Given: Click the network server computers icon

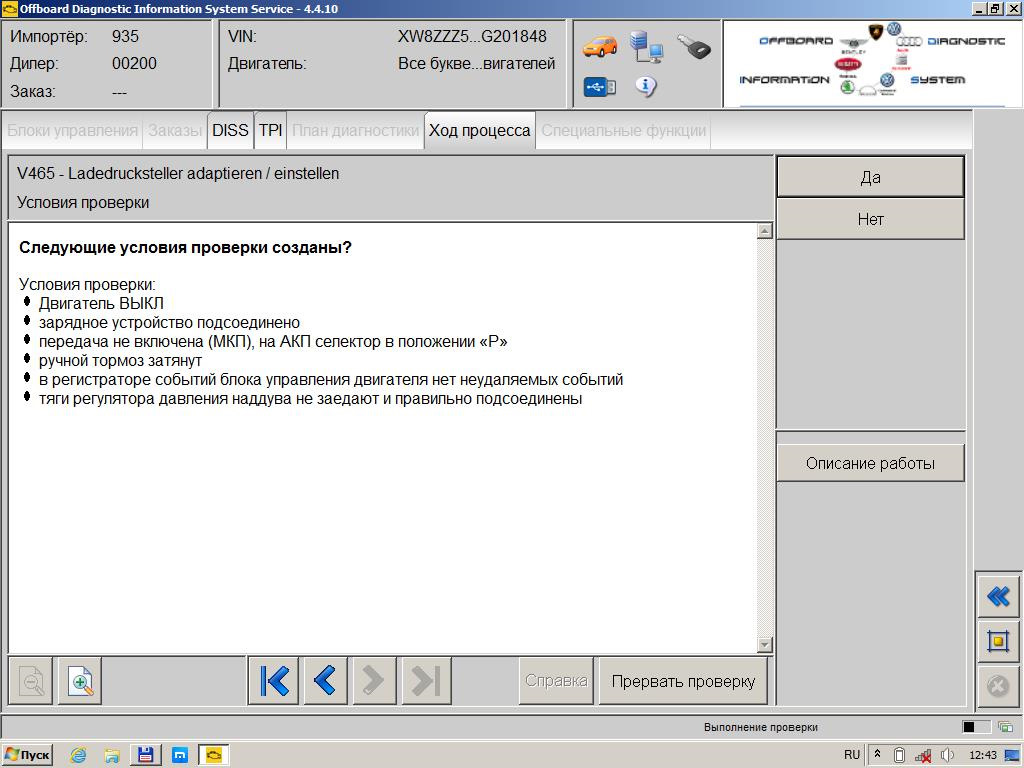Looking at the screenshot, I should [647, 47].
